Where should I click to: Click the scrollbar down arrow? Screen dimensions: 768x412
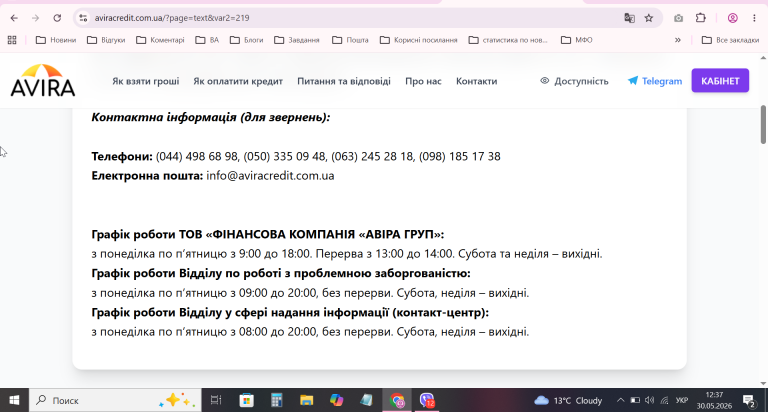[x=763, y=384]
